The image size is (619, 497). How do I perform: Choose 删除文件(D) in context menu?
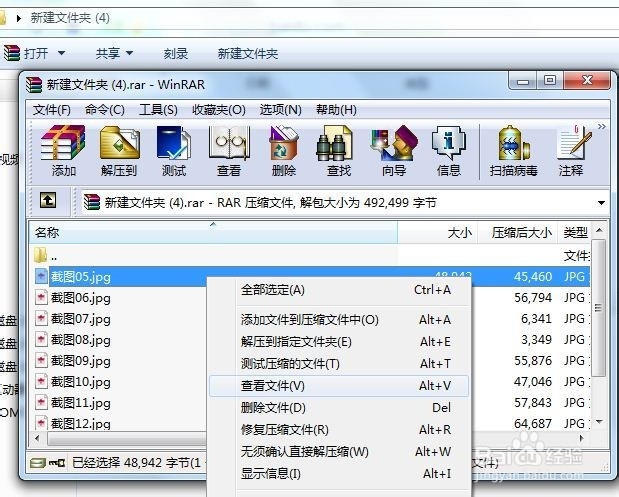(x=340, y=407)
